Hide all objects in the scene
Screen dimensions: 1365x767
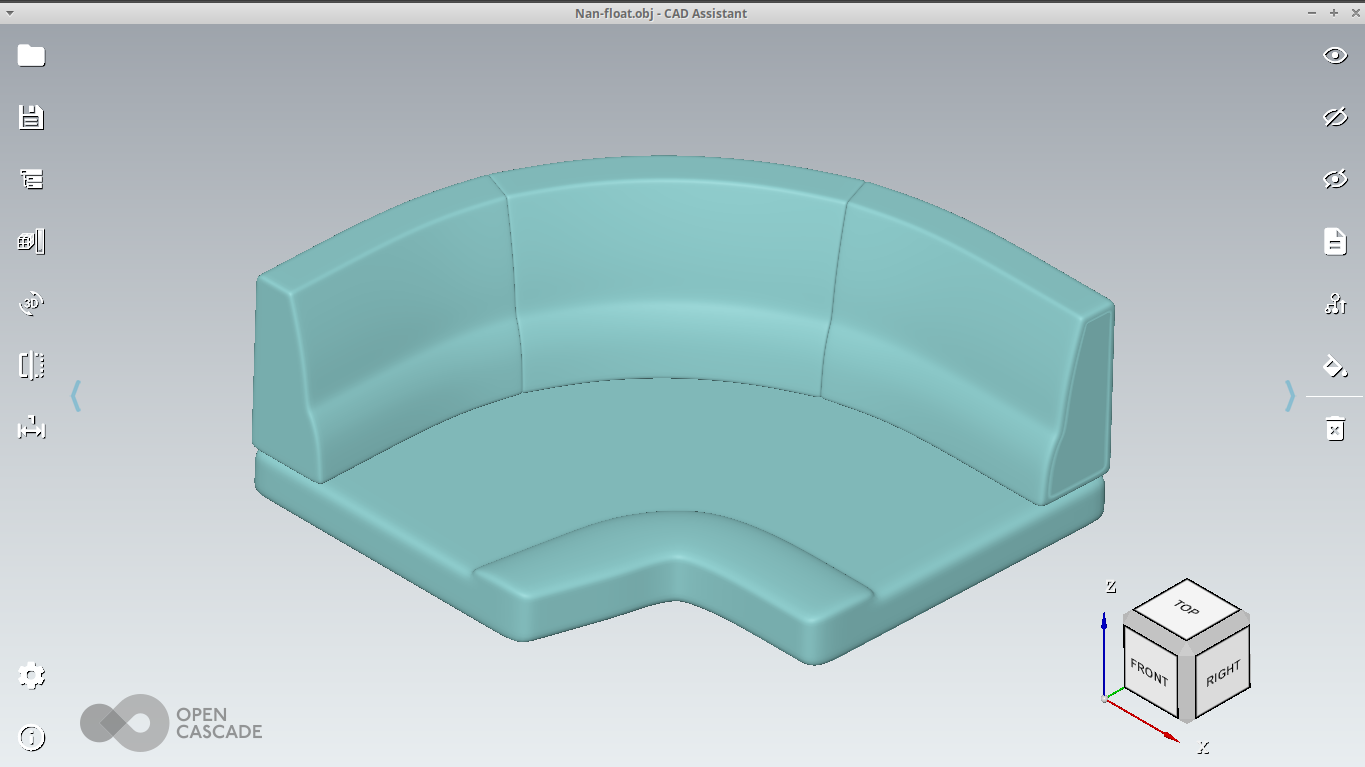[x=1334, y=117]
